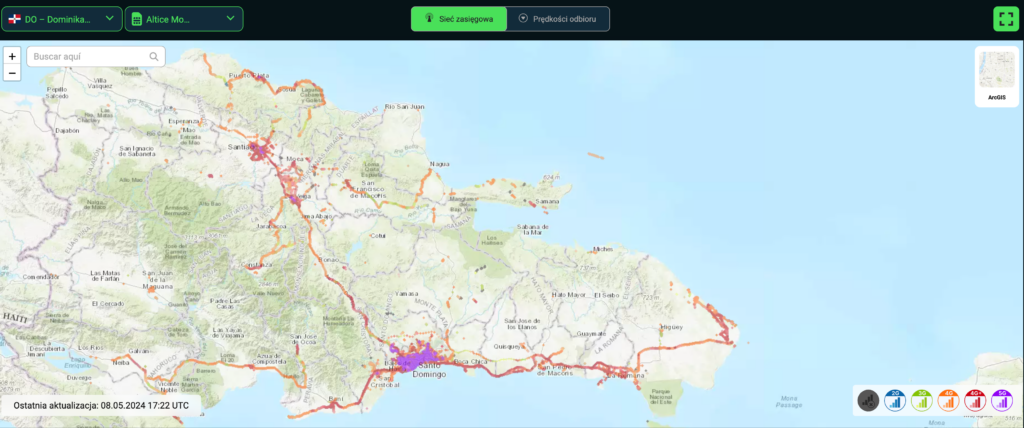Switch to Prędkości odbioru tab
Viewport: 1024px width, 428px height.
click(x=558, y=19)
